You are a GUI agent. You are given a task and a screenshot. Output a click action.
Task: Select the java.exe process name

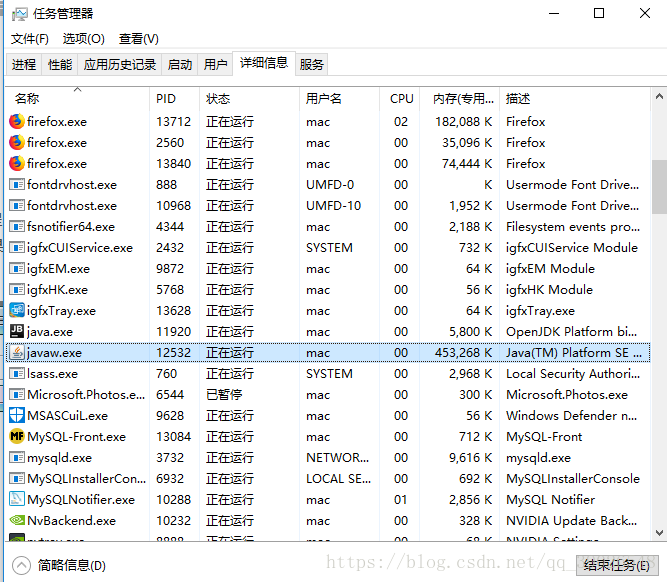(50, 332)
